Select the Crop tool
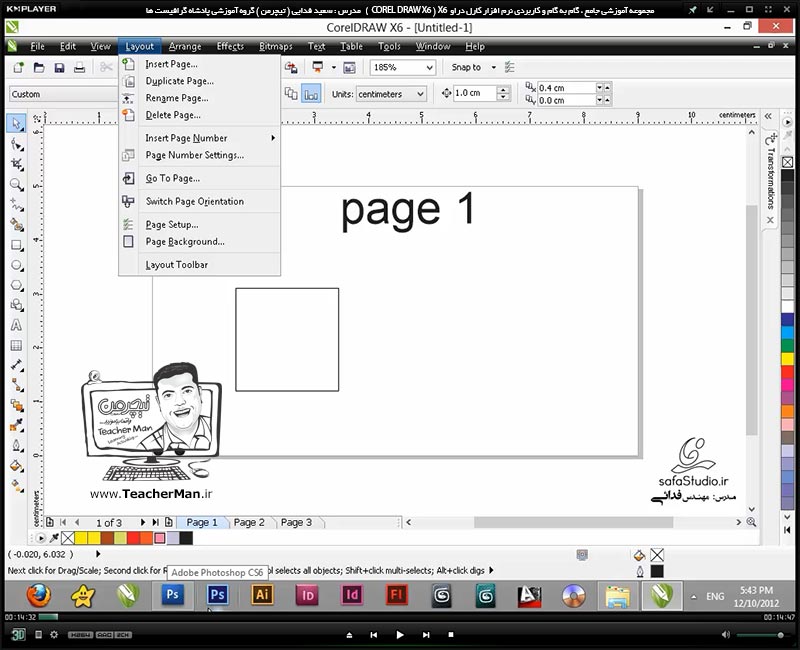 (16, 164)
